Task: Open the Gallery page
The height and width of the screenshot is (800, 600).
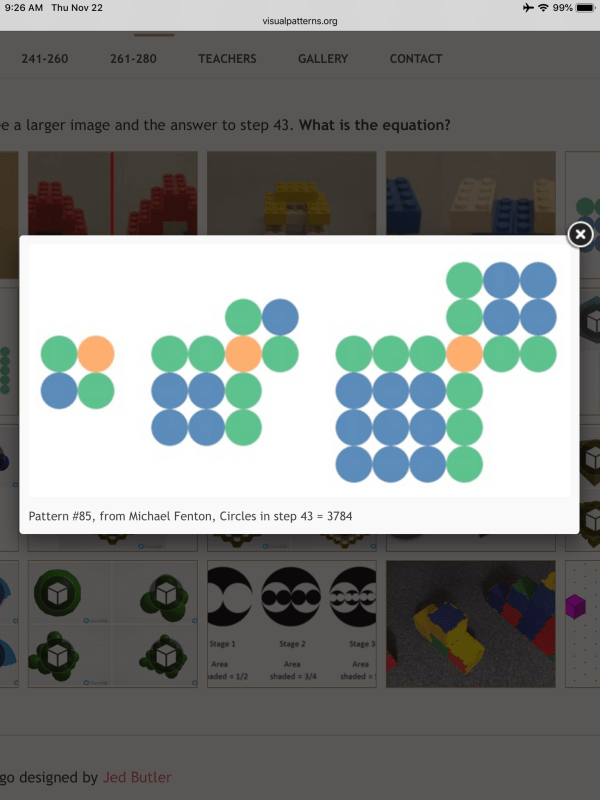Action: (323, 59)
